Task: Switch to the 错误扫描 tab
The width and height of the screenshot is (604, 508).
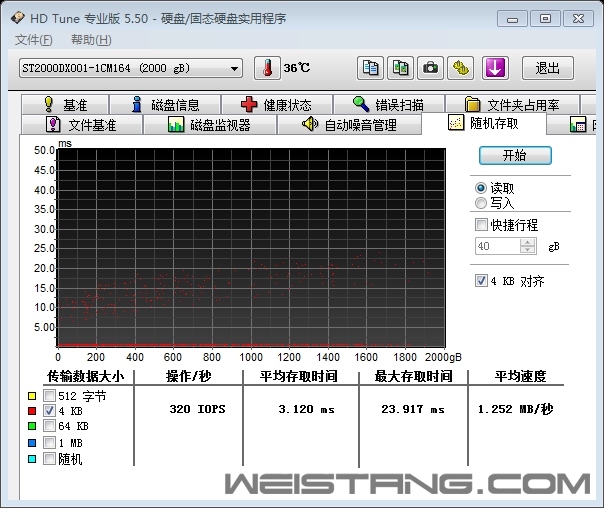Action: [389, 104]
